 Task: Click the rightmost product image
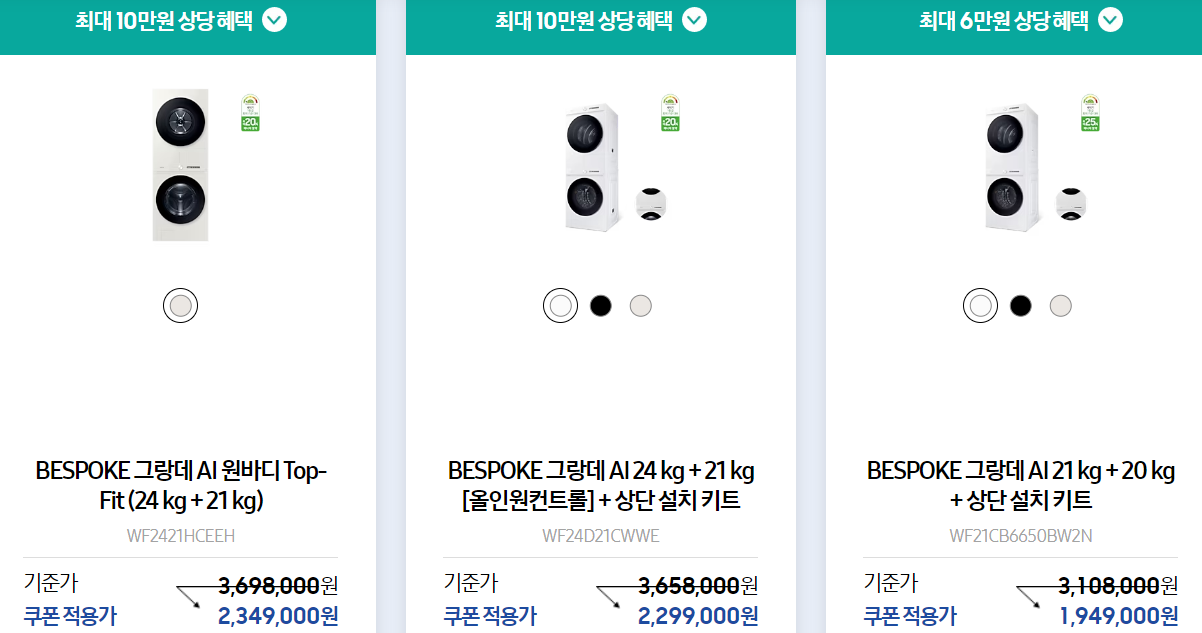point(1008,165)
